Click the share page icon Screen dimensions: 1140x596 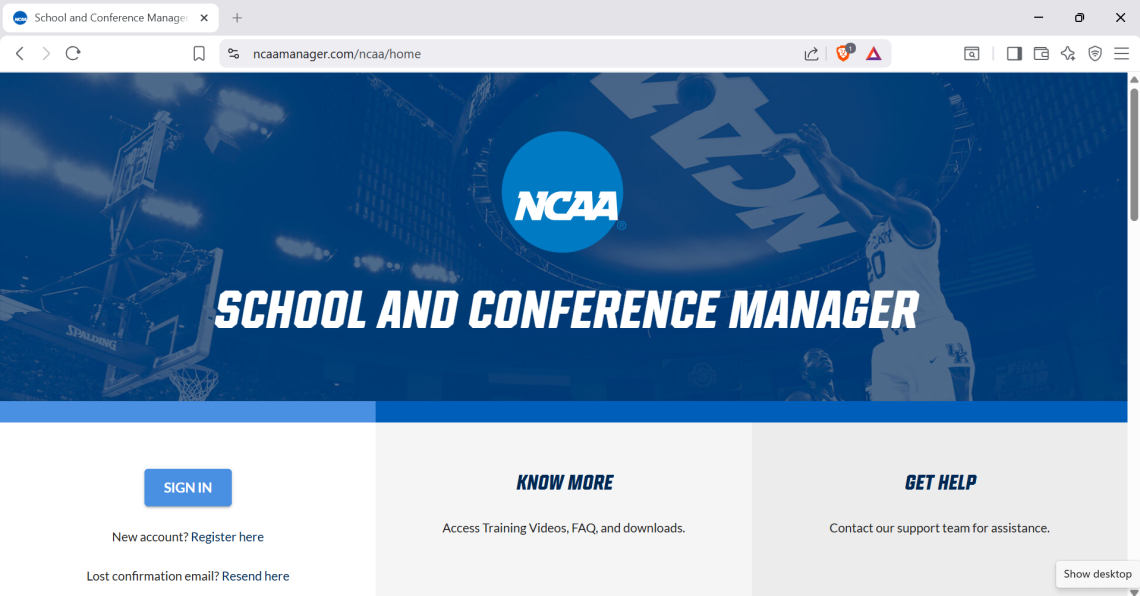click(x=811, y=54)
